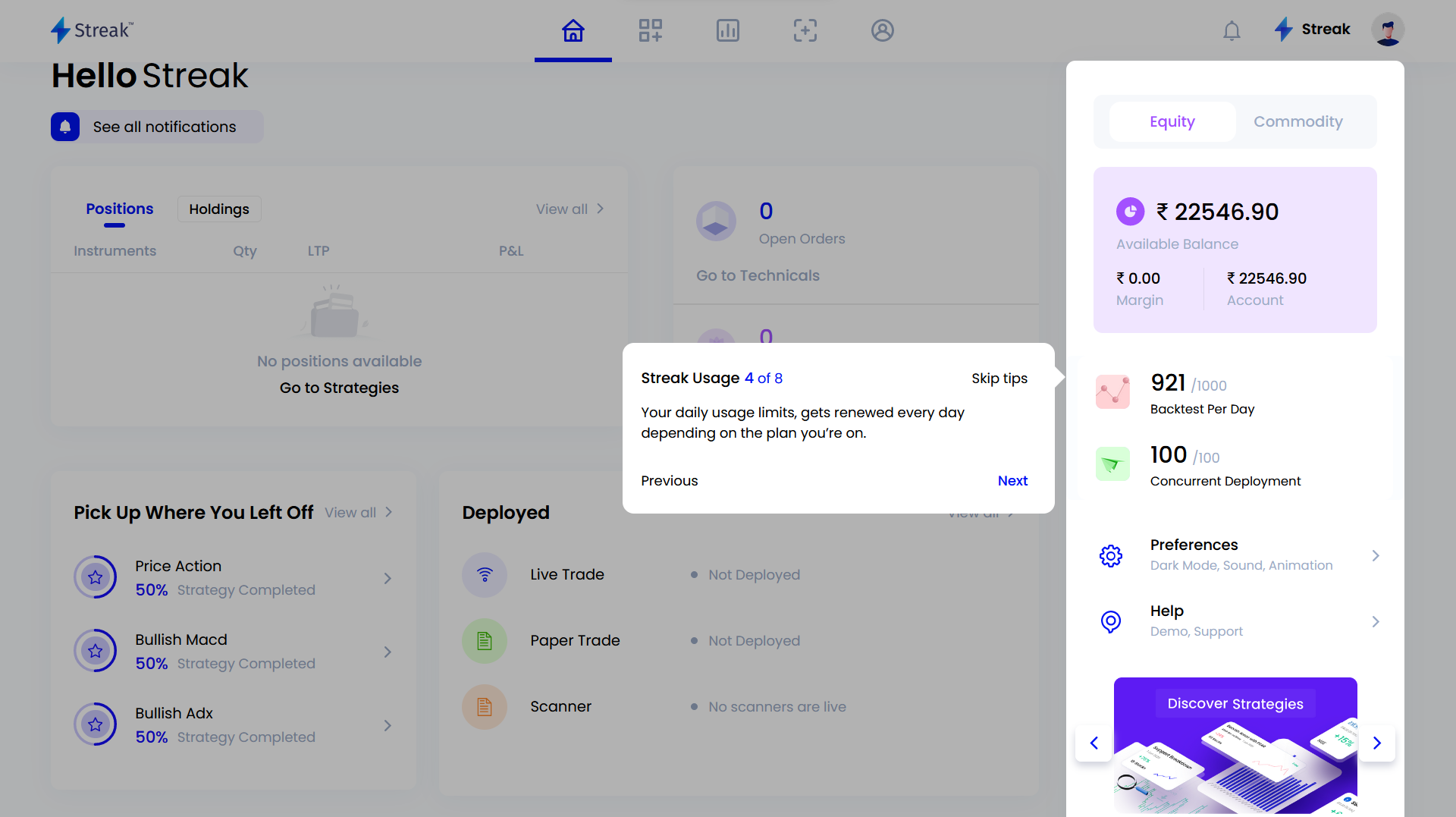The width and height of the screenshot is (1456, 817).
Task: Click the Help title text
Action: (1166, 611)
